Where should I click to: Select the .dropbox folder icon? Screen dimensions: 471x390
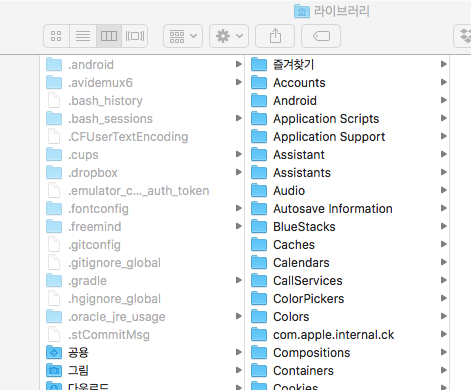[x=54, y=172]
